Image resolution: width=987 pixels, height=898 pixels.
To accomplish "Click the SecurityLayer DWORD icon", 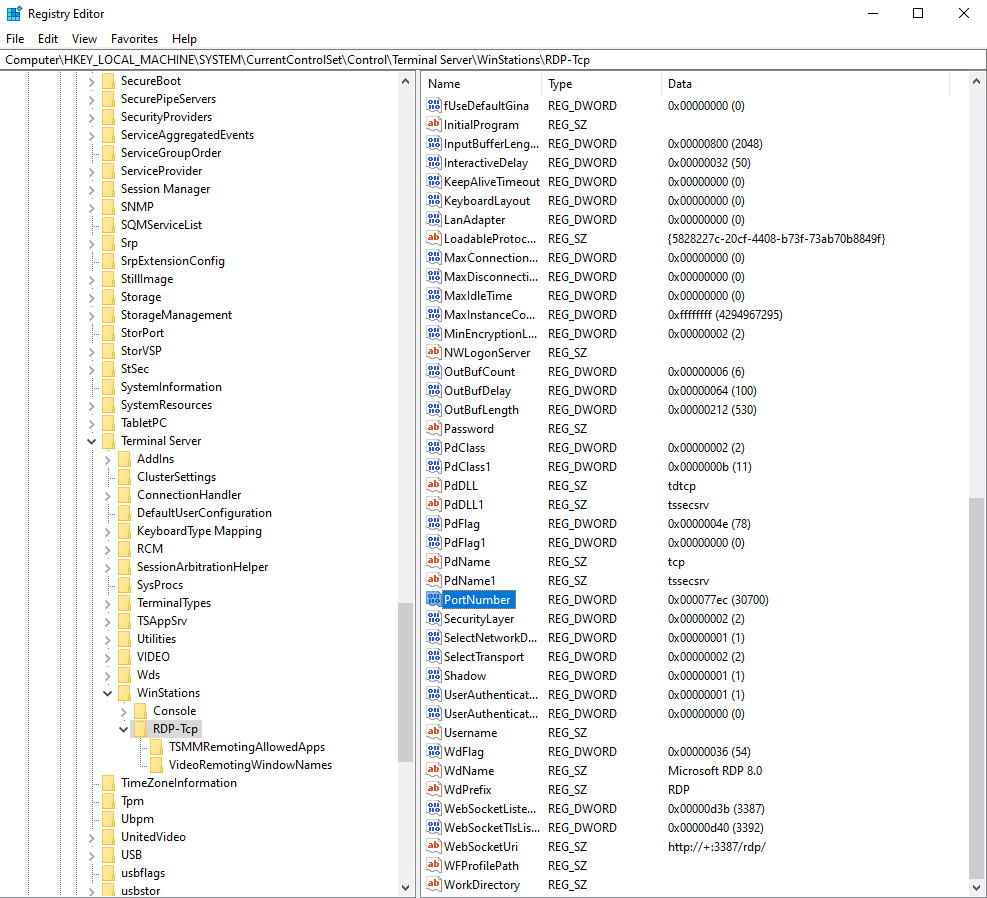I will (433, 619).
